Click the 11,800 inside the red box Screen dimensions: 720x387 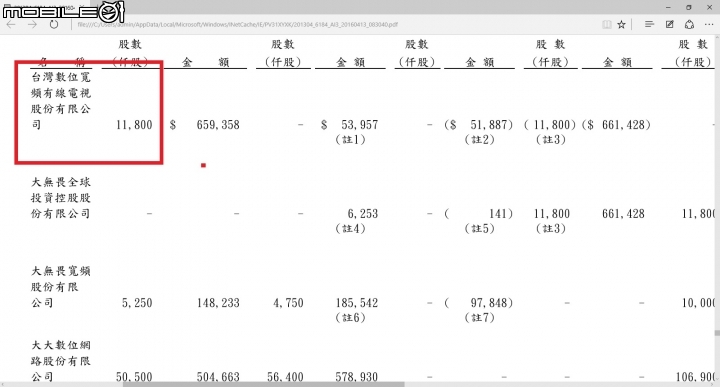134,125
